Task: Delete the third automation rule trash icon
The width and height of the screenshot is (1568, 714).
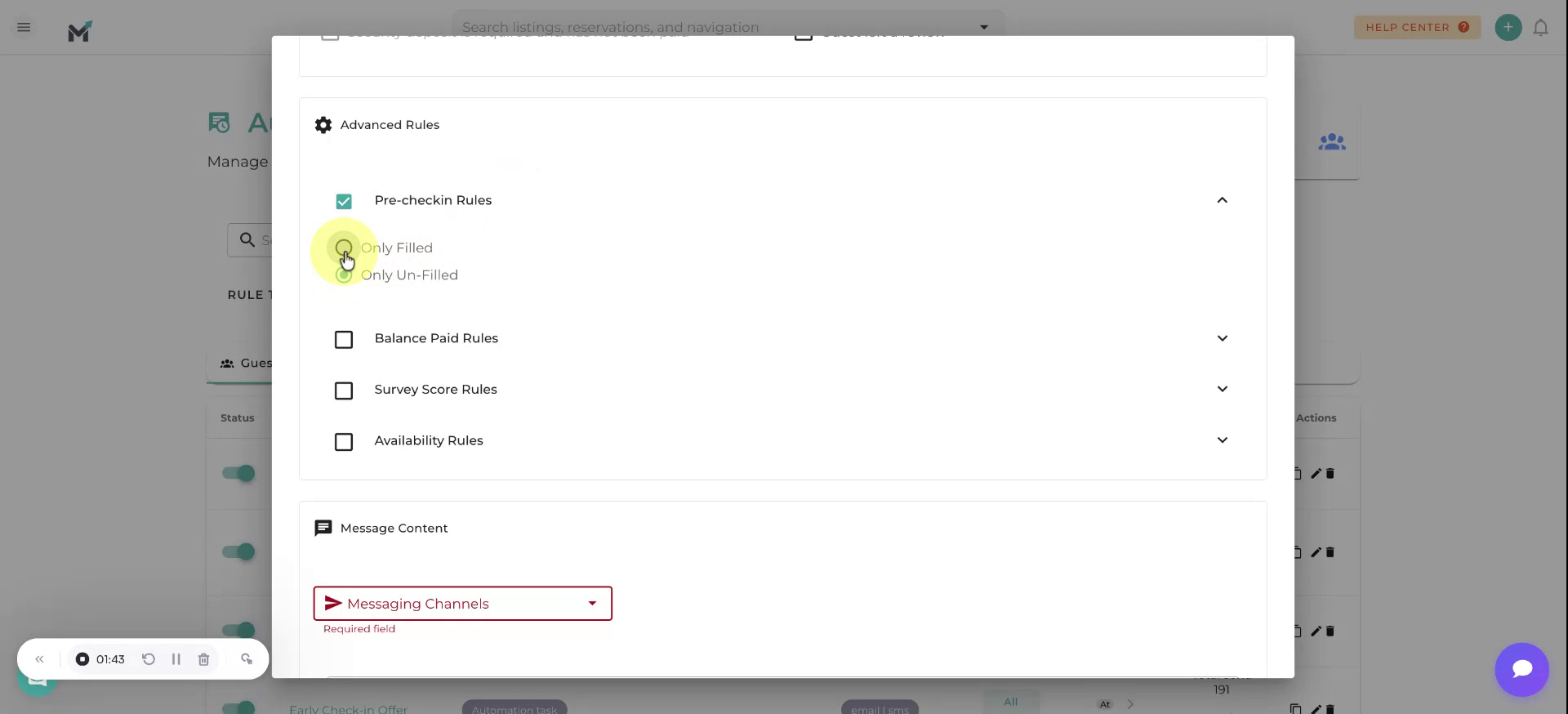Action: [1330, 631]
